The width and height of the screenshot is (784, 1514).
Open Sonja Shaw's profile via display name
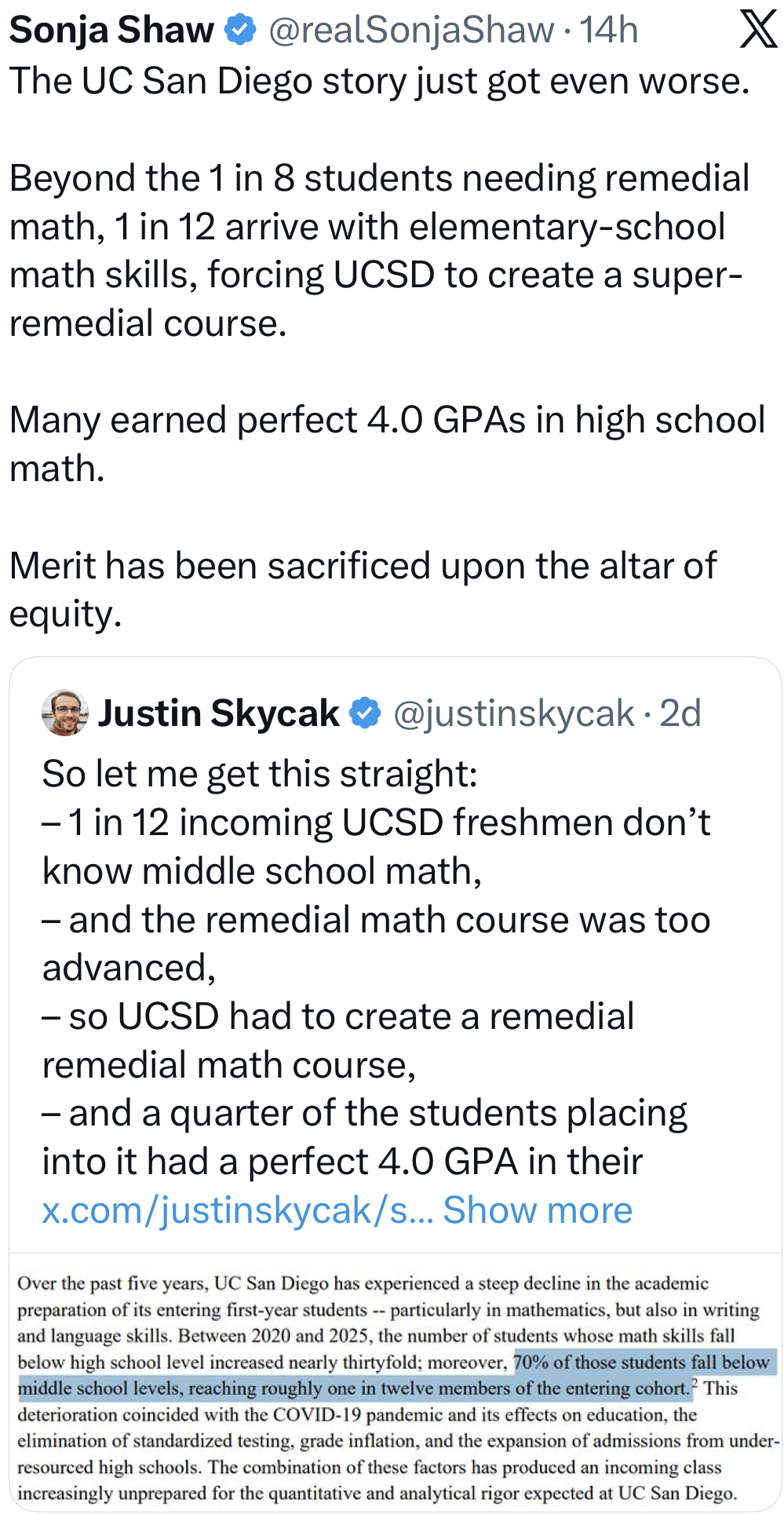pos(111,30)
